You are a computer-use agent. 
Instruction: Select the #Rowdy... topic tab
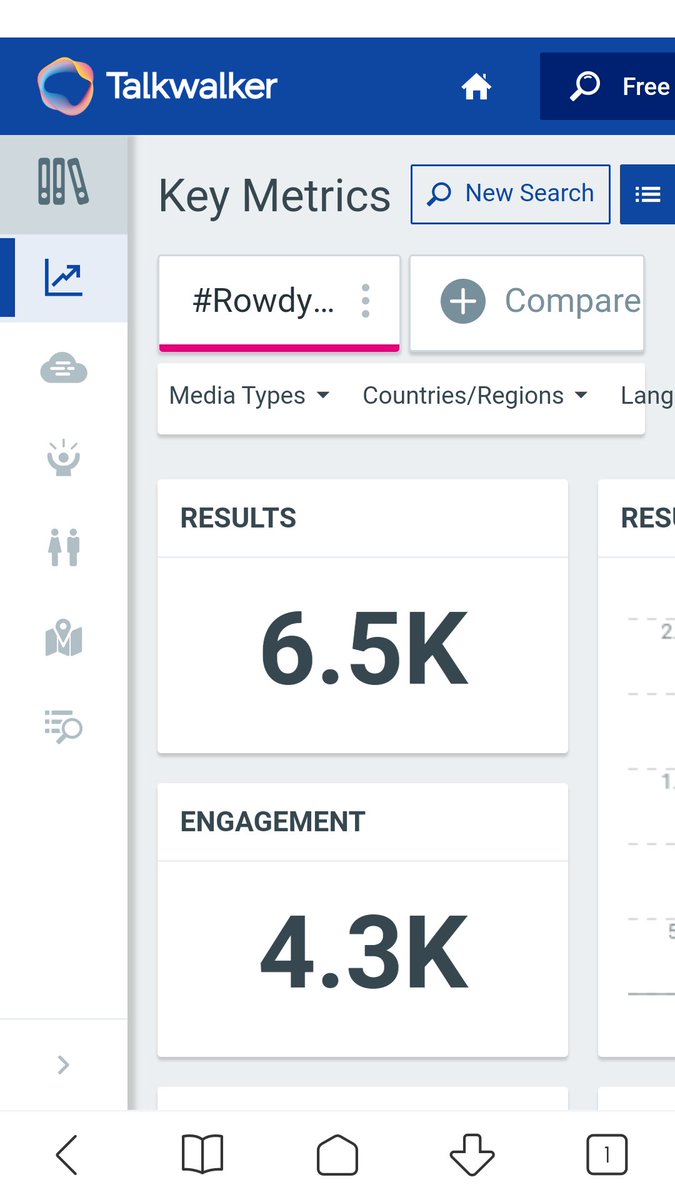click(x=279, y=303)
